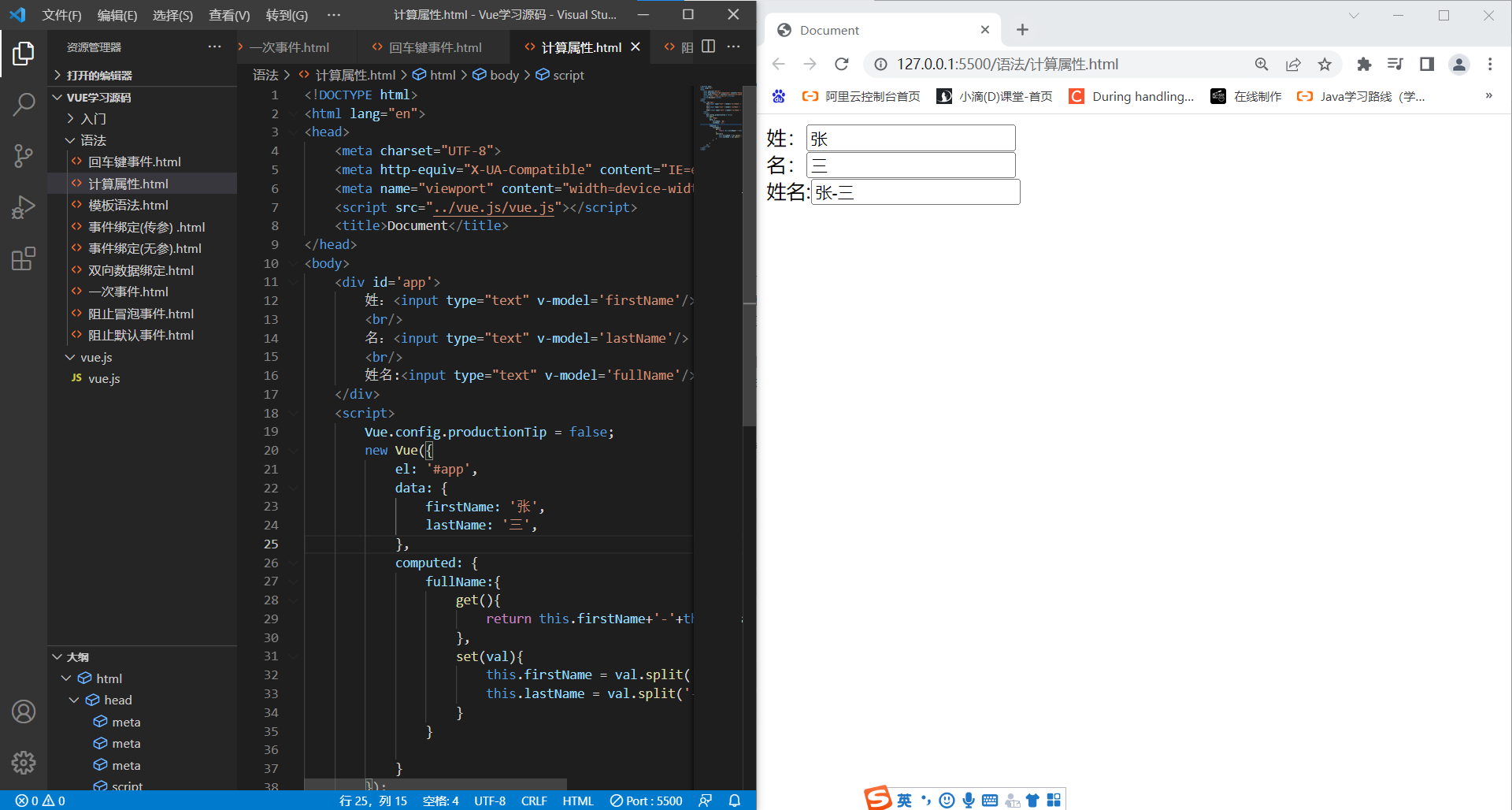Open the Chrome three-dot menu

click(x=1490, y=64)
